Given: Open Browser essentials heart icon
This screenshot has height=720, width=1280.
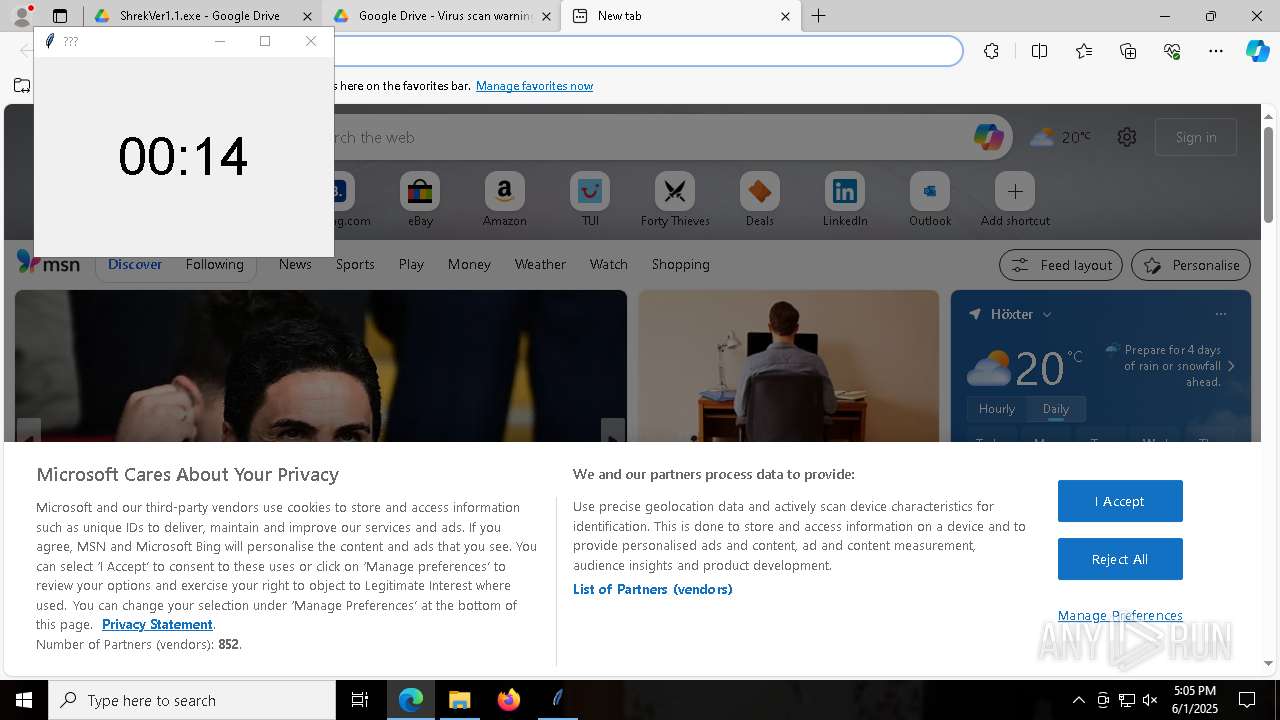Looking at the screenshot, I should (1172, 51).
